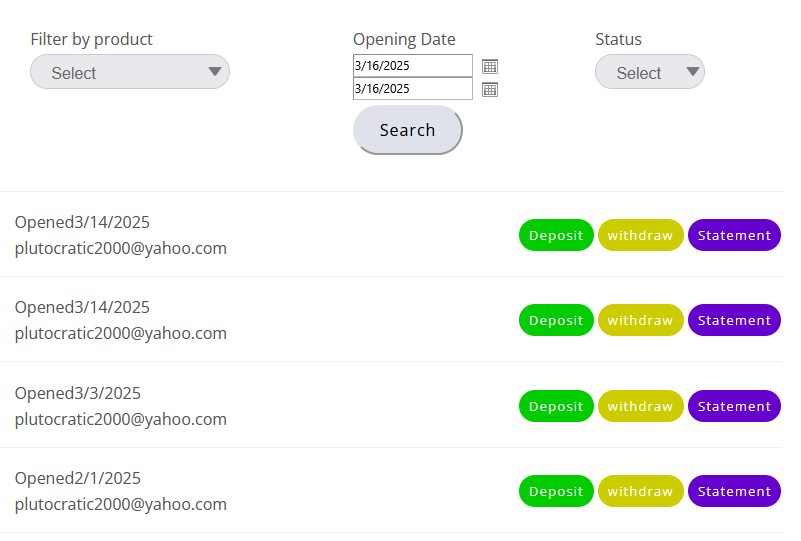The height and width of the screenshot is (541, 801).
Task: Open calendar picker for first opening date
Action: tap(490, 66)
